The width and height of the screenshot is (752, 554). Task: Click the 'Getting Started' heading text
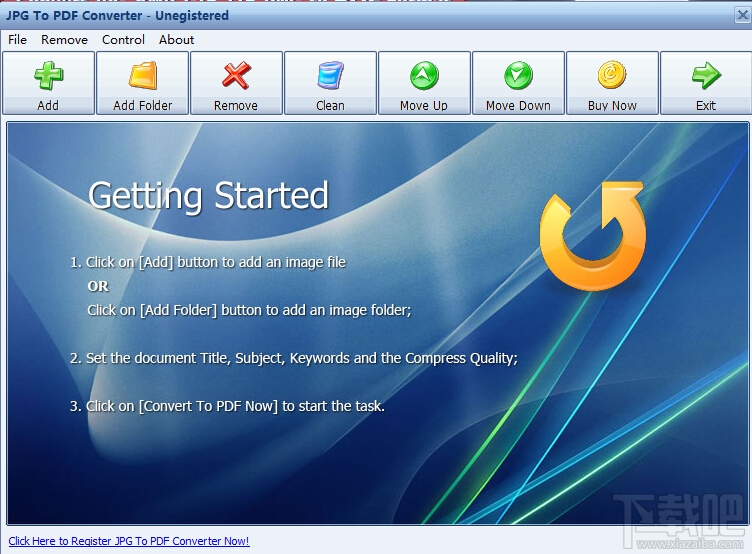click(x=209, y=196)
